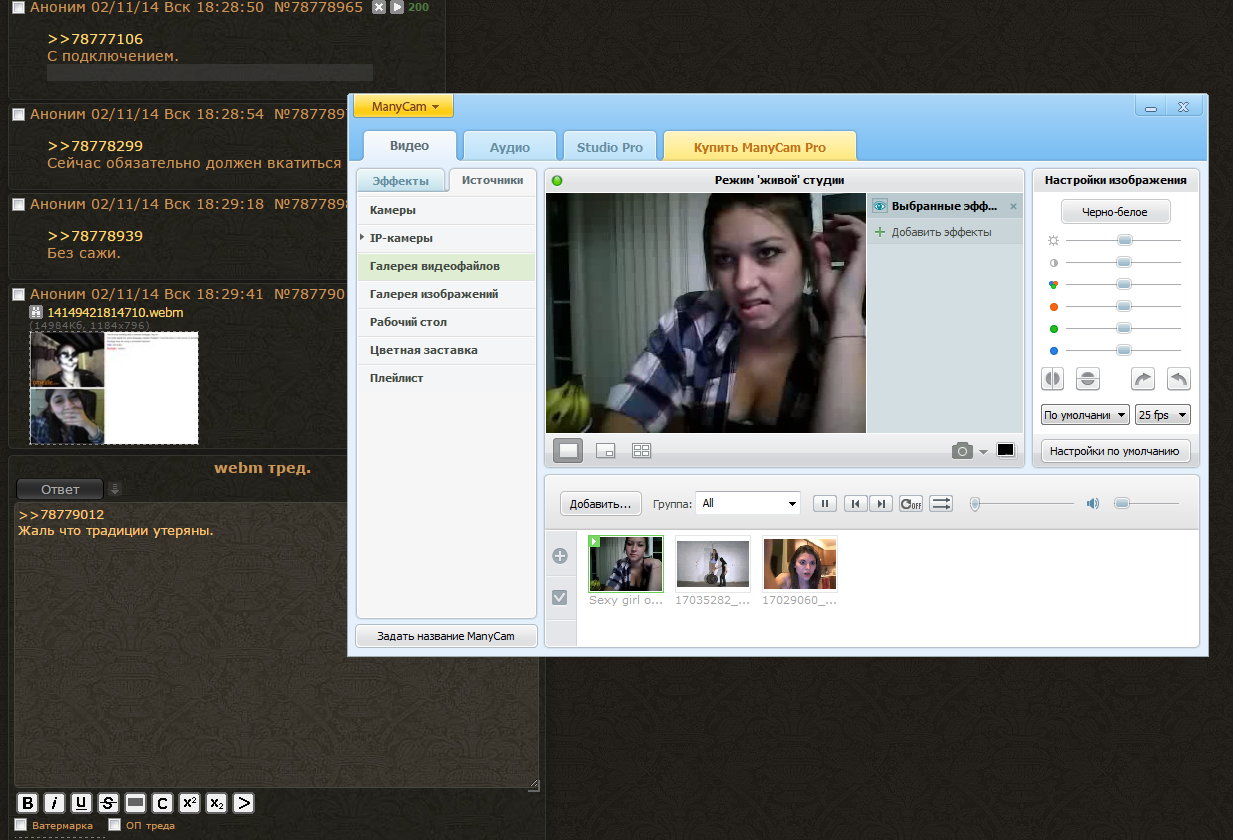The width and height of the screenshot is (1233, 840).
Task: Click the checkmark icon beside the video gallery
Action: click(x=560, y=597)
